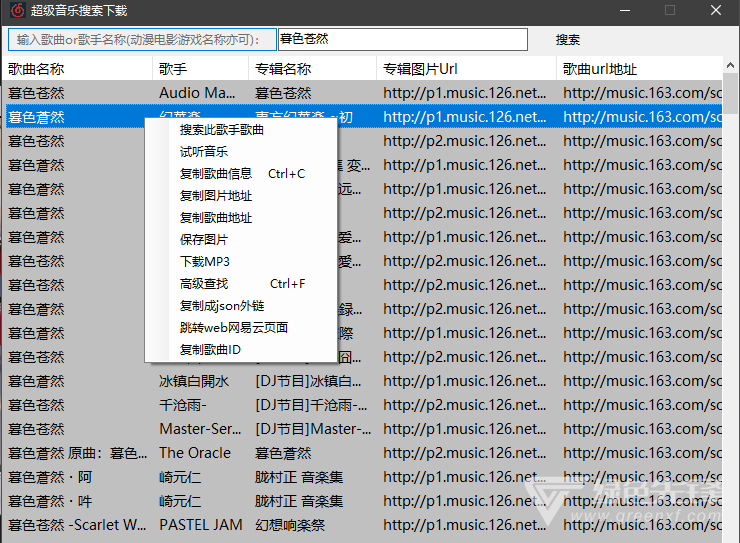Select '搜索此歌手歌曲' from context menu
The image size is (740, 543).
point(222,130)
